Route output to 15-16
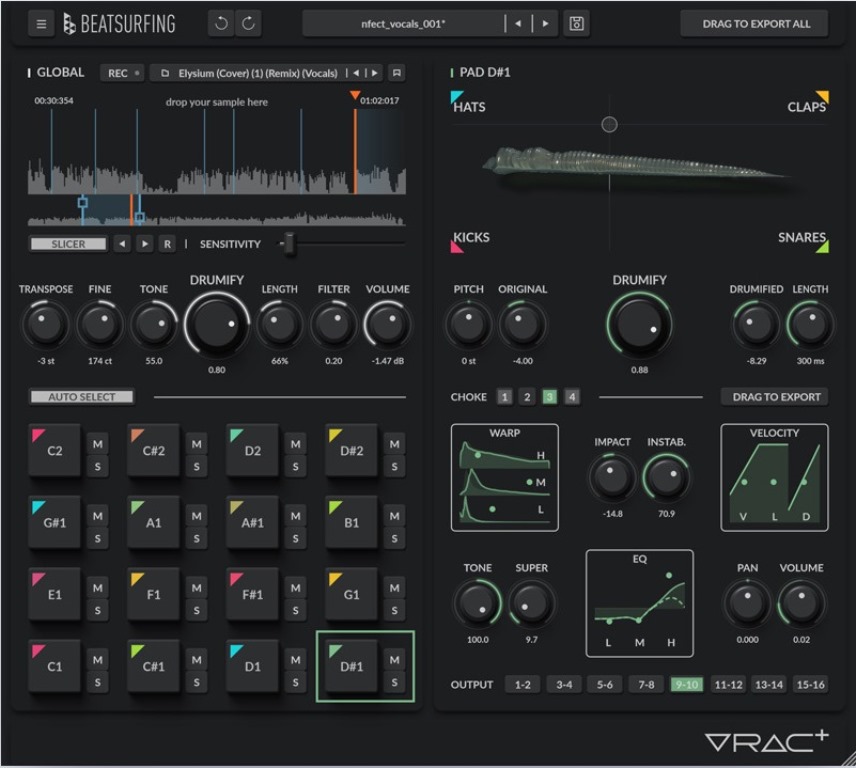Image resolution: width=856 pixels, height=768 pixels. click(x=810, y=684)
